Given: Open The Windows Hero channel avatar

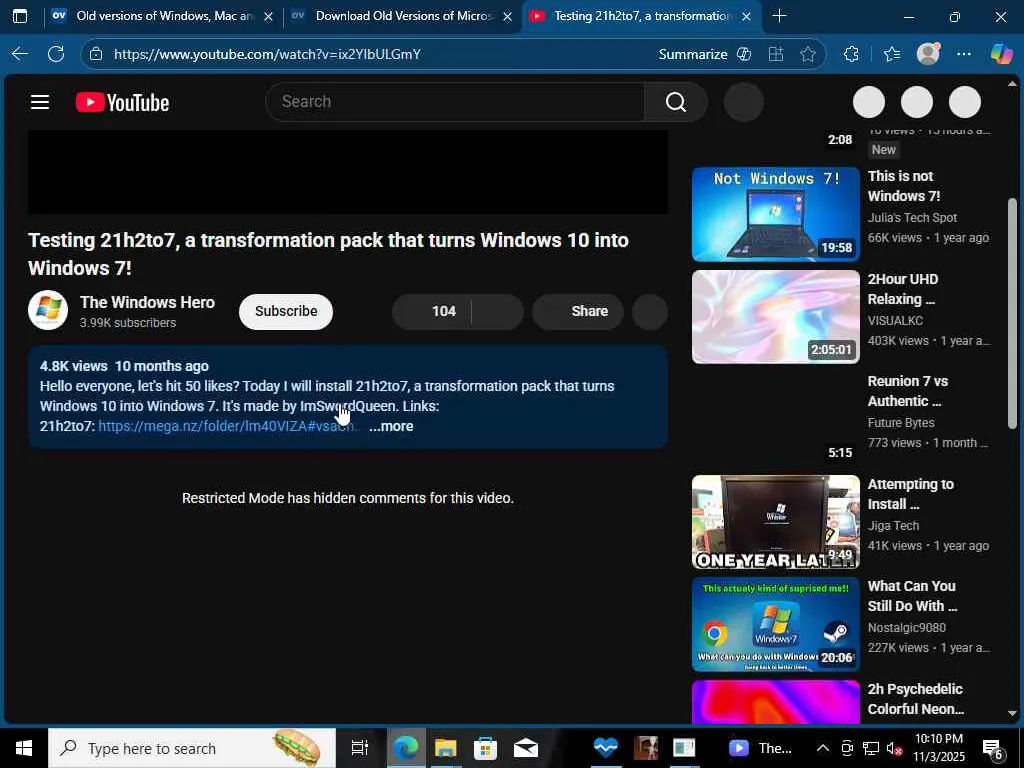Looking at the screenshot, I should (48, 310).
